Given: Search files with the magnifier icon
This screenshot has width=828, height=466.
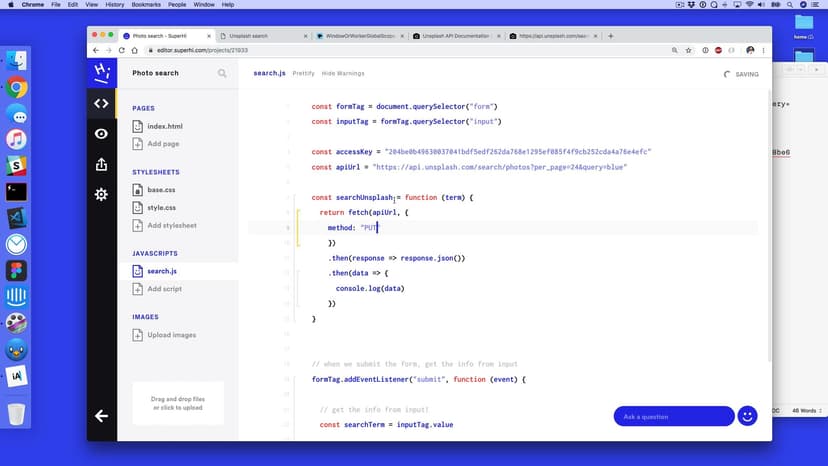Looking at the screenshot, I should point(222,73).
